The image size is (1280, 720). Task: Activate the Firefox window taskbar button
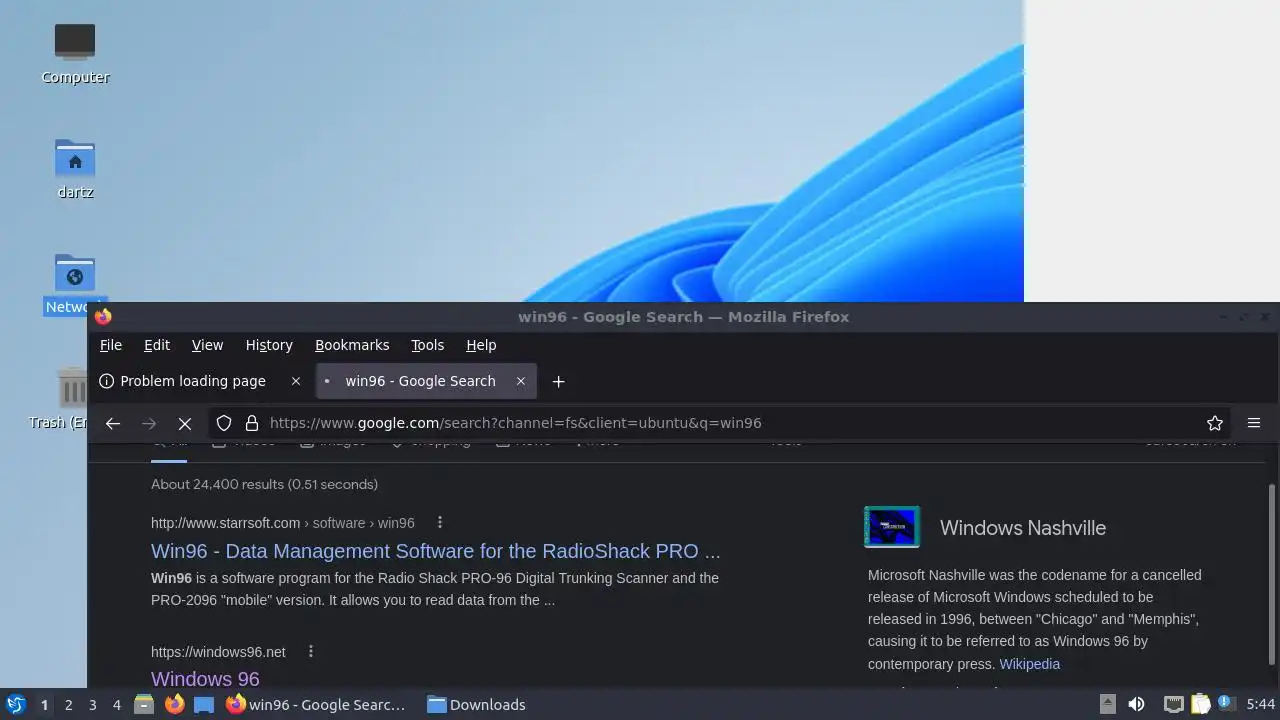[x=317, y=704]
